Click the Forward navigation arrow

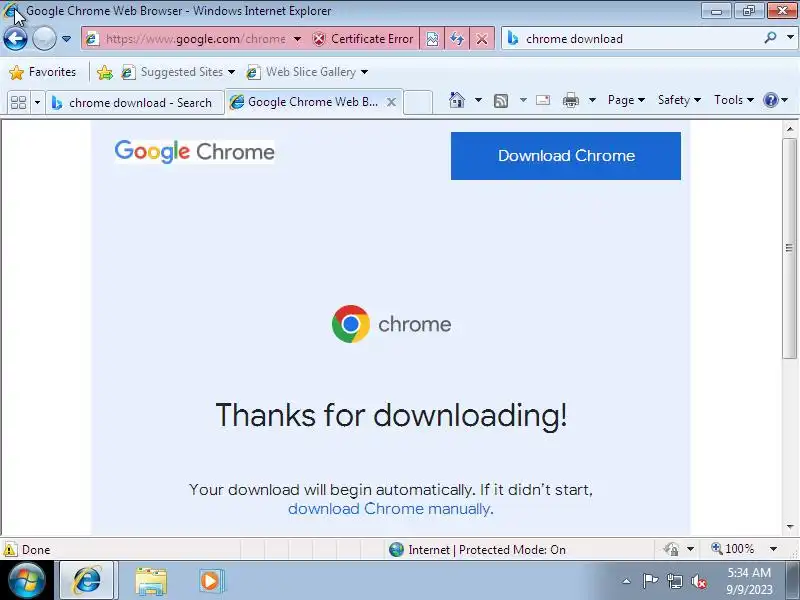(x=44, y=39)
